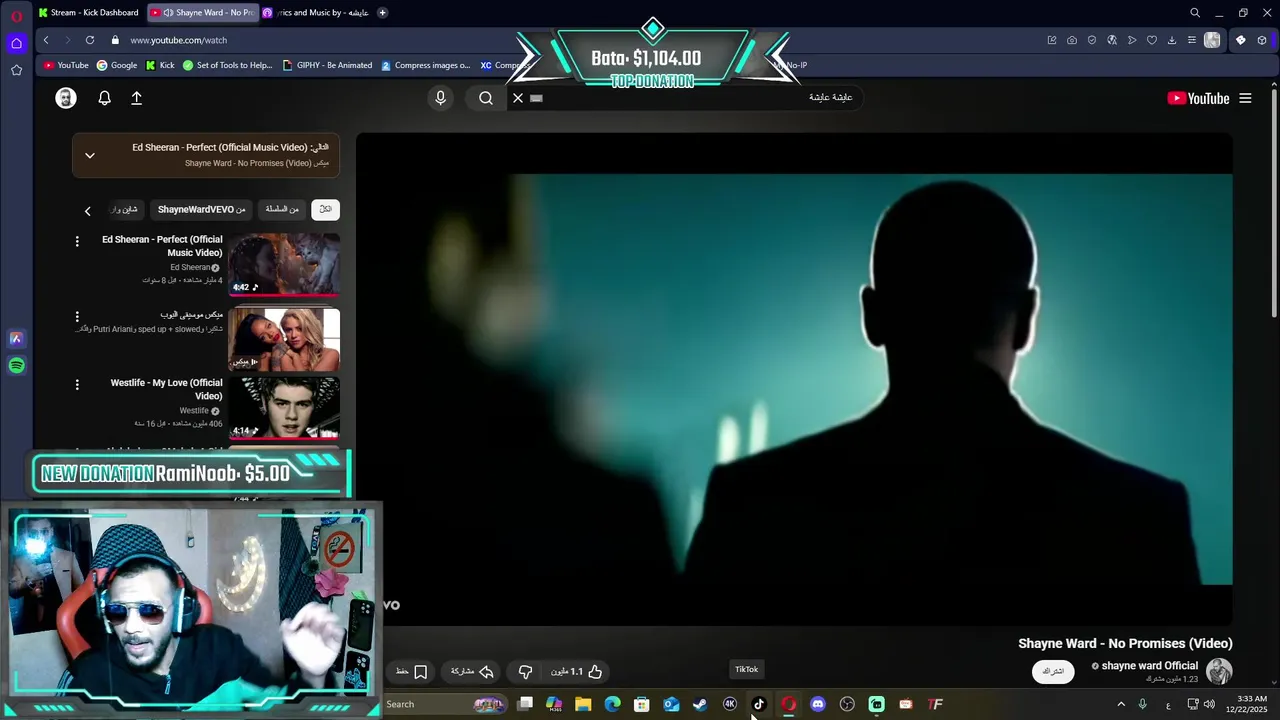Open TikTok from the taskbar
This screenshot has height=720, width=1280.
759,704
